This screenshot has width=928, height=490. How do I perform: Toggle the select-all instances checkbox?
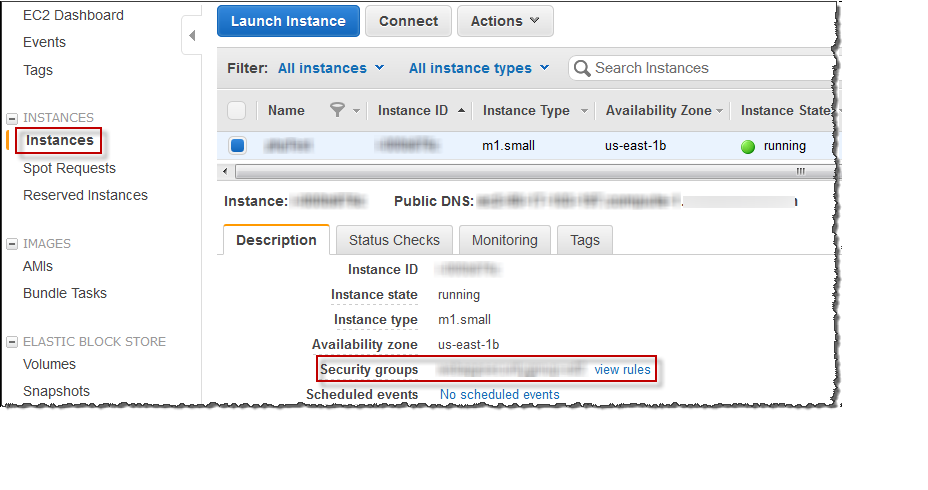[237, 111]
